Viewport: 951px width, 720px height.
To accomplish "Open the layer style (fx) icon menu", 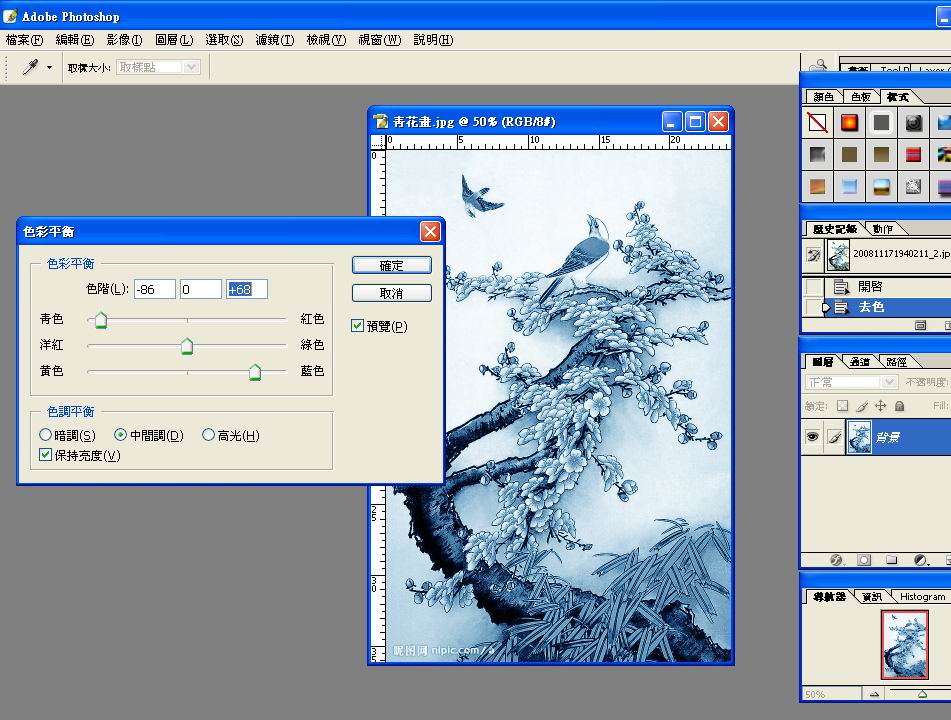I will (x=836, y=560).
